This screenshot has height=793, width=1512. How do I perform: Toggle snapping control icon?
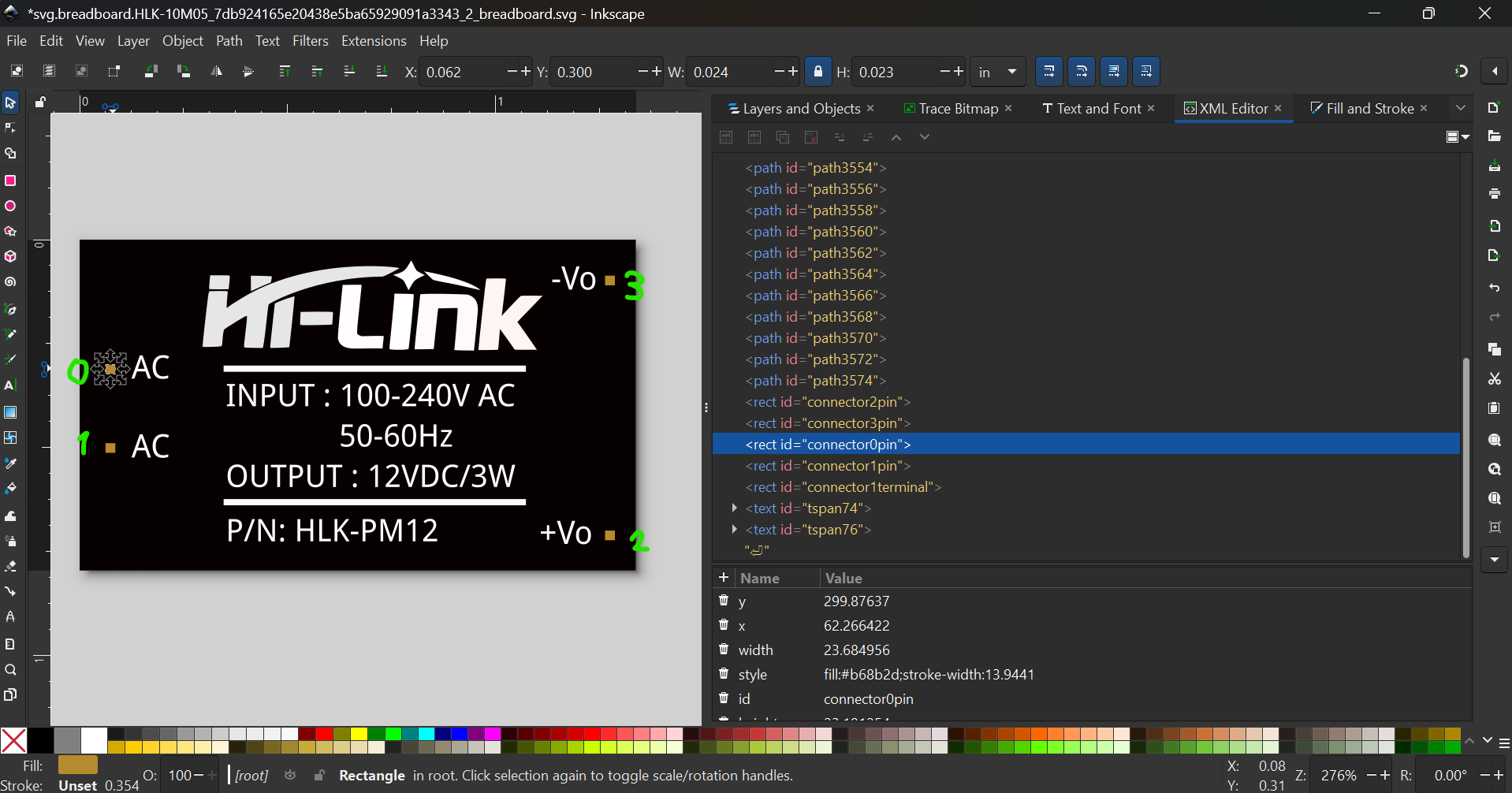[x=1461, y=71]
